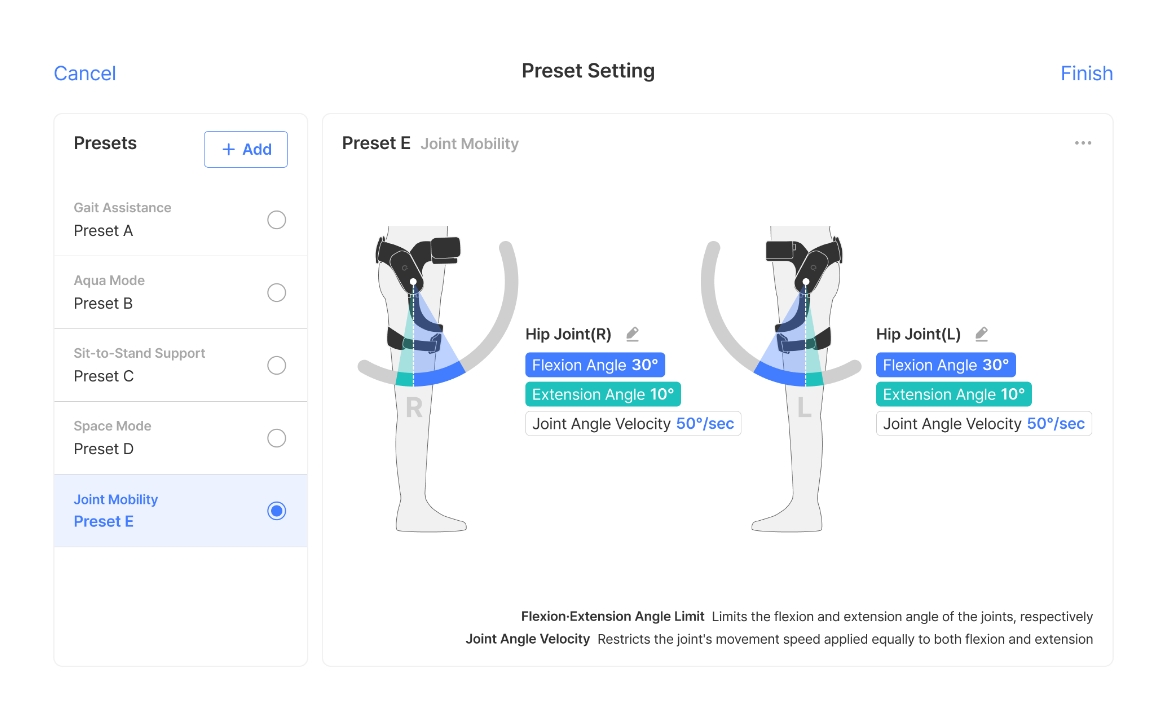The height and width of the screenshot is (723, 1166).
Task: Edit the right hip Flexion Angle value
Action: pyautogui.click(x=595, y=365)
